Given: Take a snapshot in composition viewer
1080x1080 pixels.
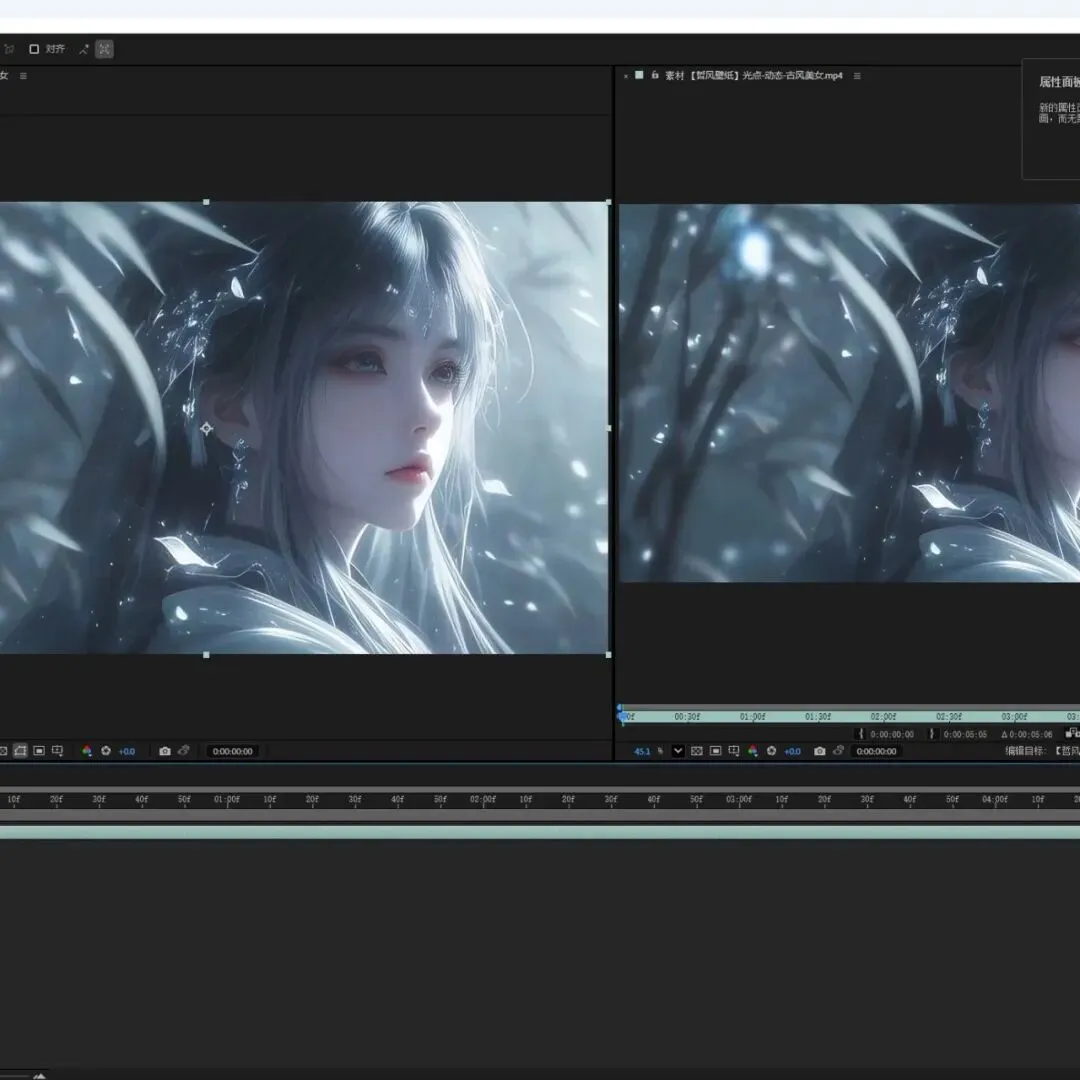Looking at the screenshot, I should [165, 751].
